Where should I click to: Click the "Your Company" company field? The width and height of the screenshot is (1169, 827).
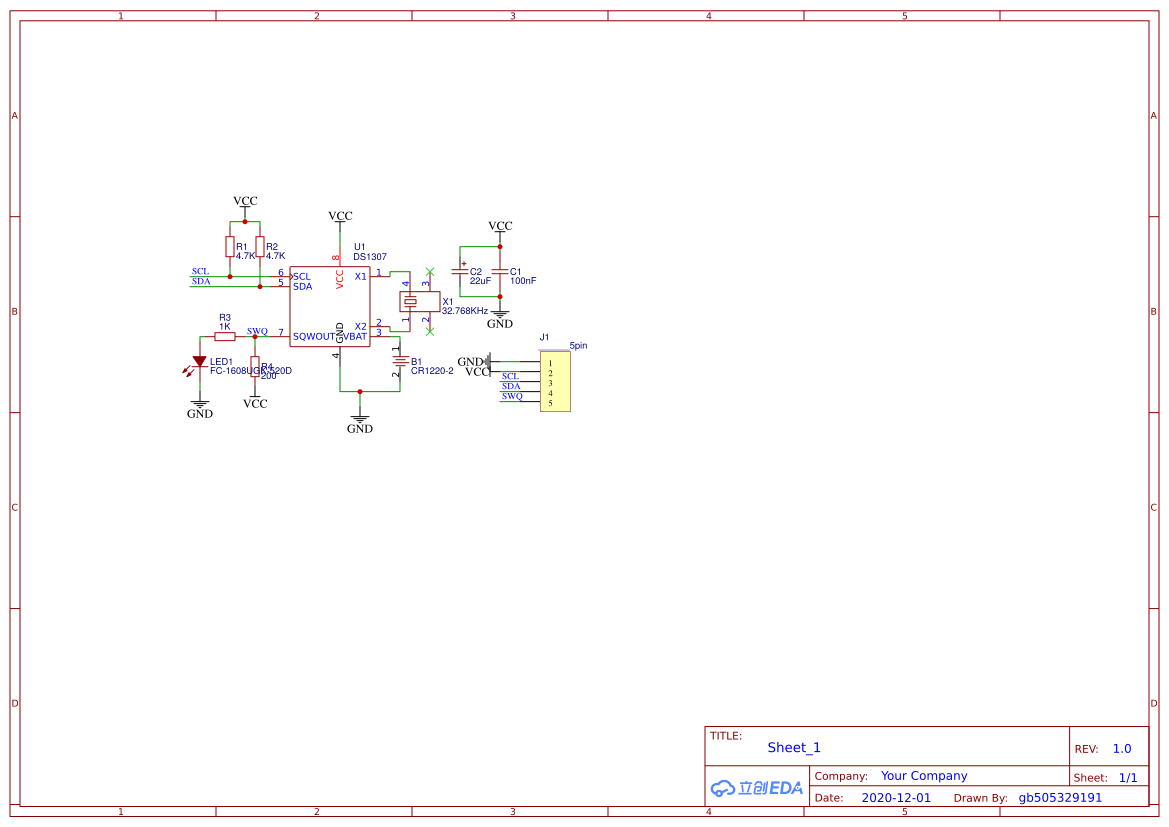point(924,776)
